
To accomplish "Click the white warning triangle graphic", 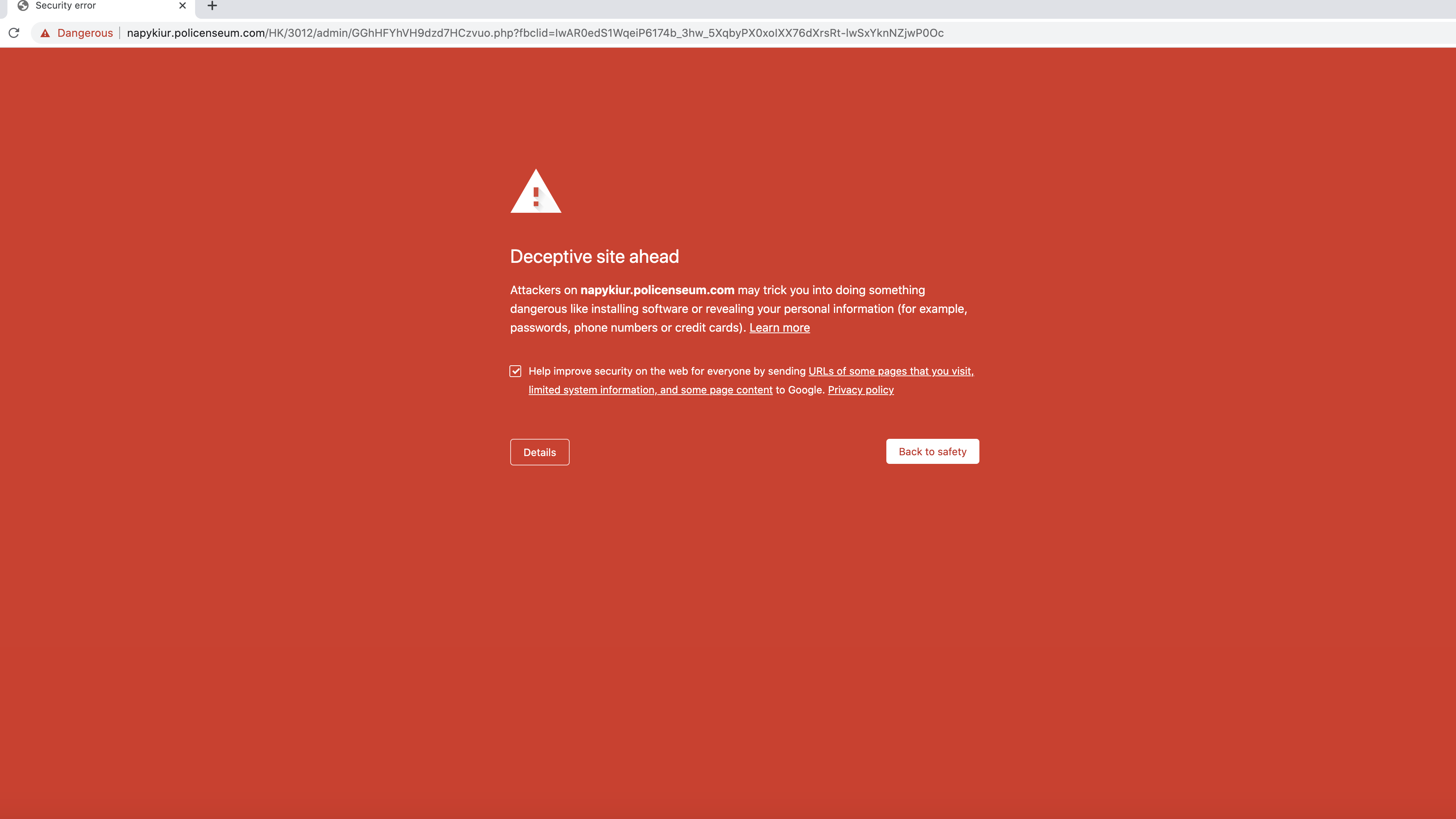I will pos(535,192).
